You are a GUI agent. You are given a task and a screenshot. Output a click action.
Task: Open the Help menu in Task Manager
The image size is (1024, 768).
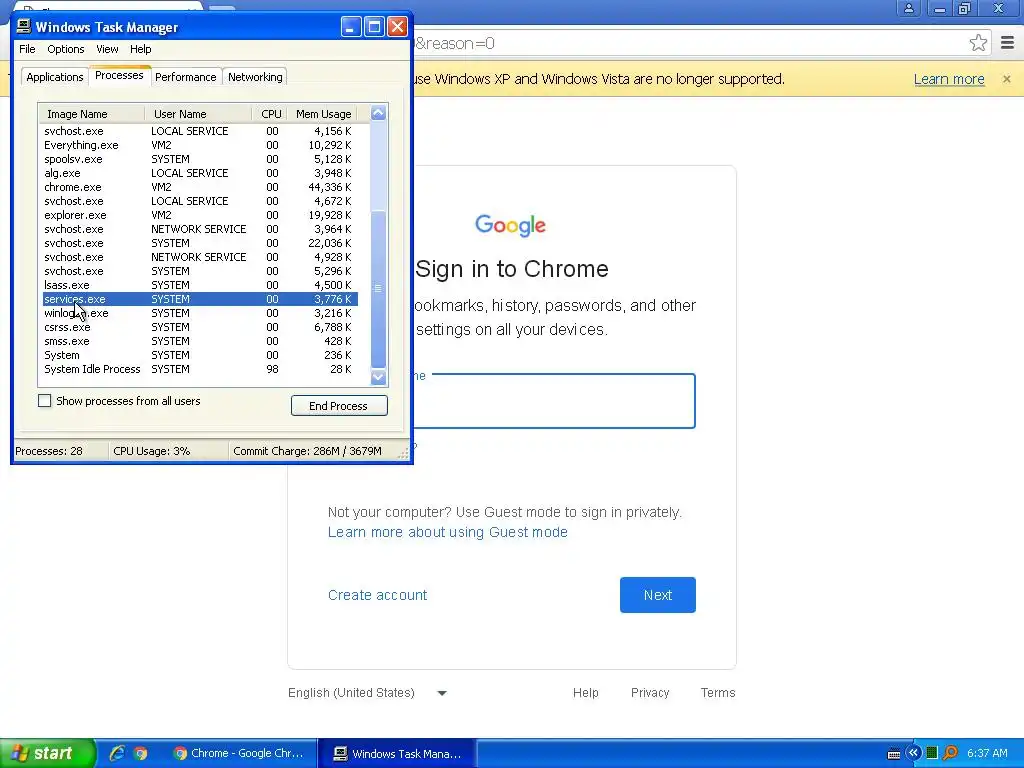tap(140, 49)
